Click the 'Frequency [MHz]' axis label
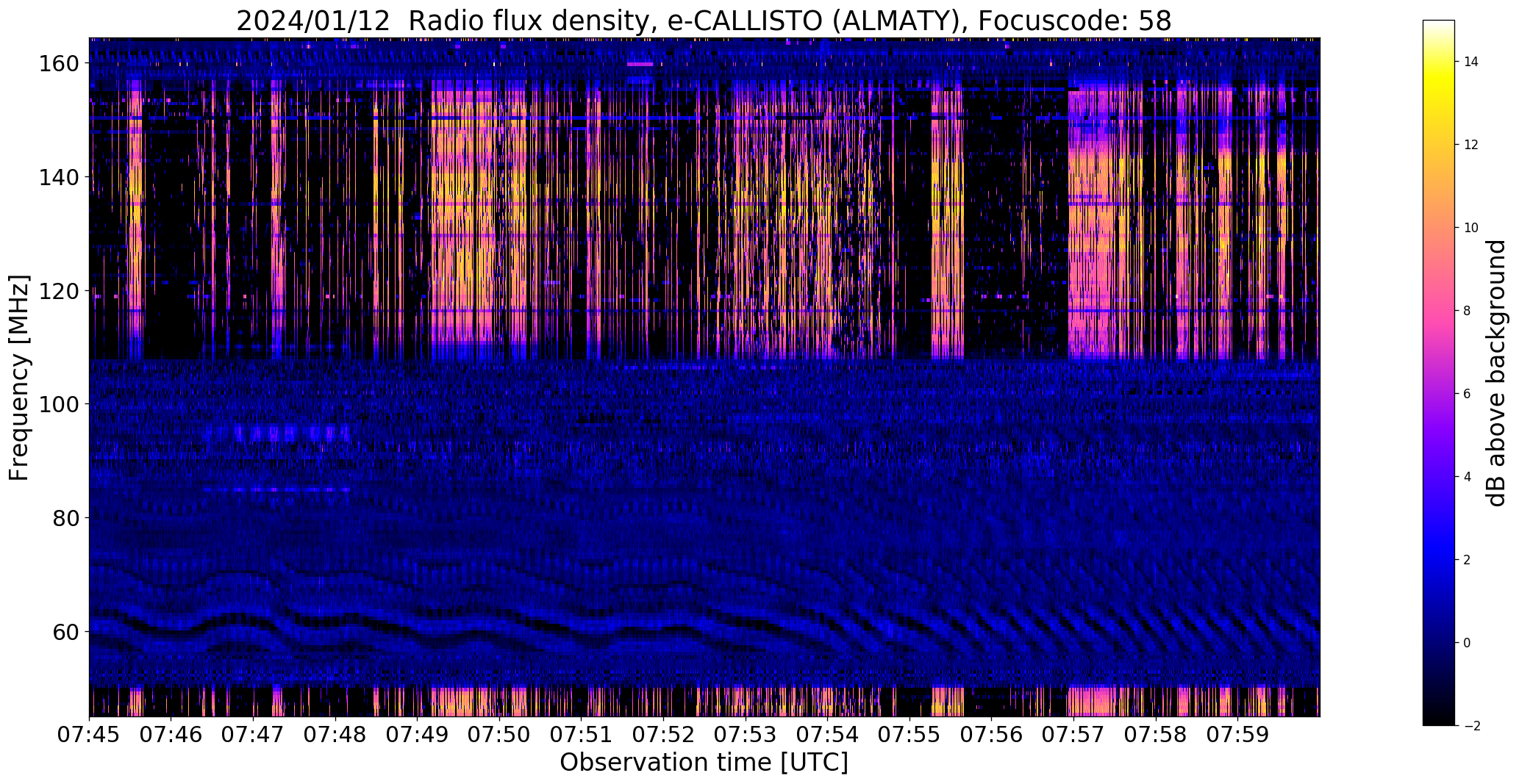Screen dimensions: 1519x784 [x=19, y=378]
